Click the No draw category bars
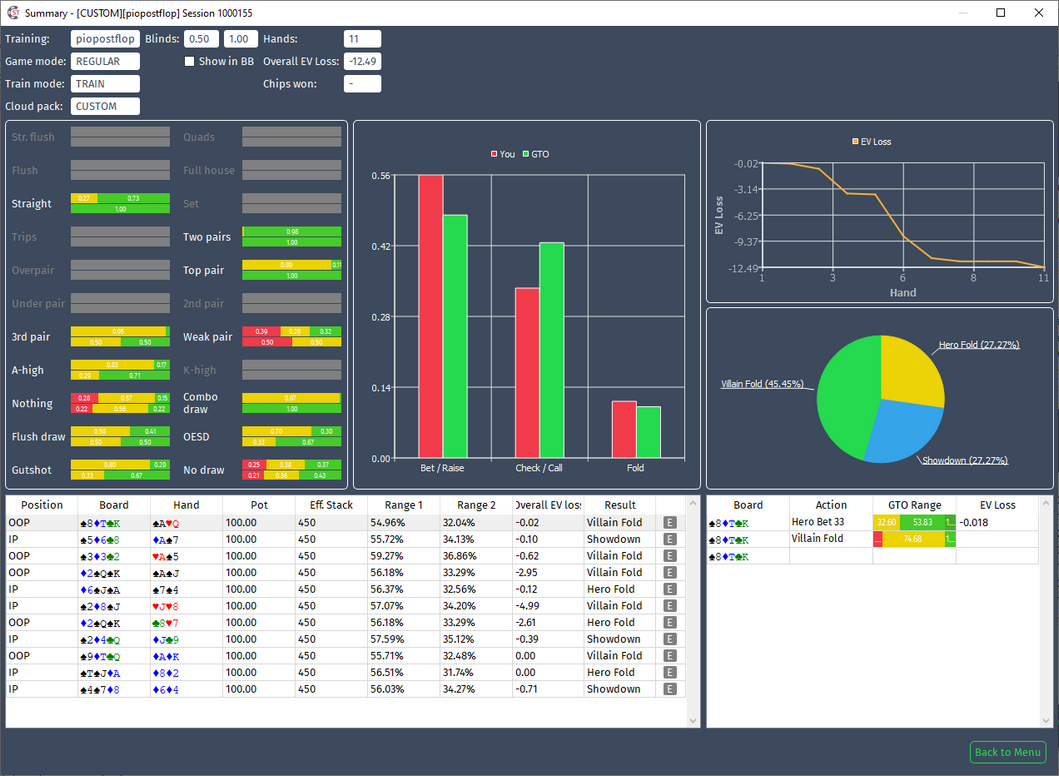This screenshot has width=1059, height=776. (x=292, y=470)
